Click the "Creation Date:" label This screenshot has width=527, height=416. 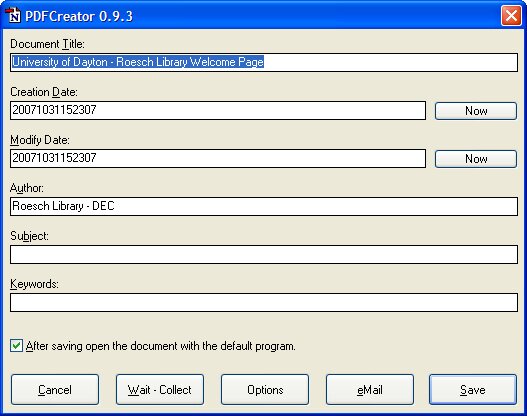(x=44, y=92)
